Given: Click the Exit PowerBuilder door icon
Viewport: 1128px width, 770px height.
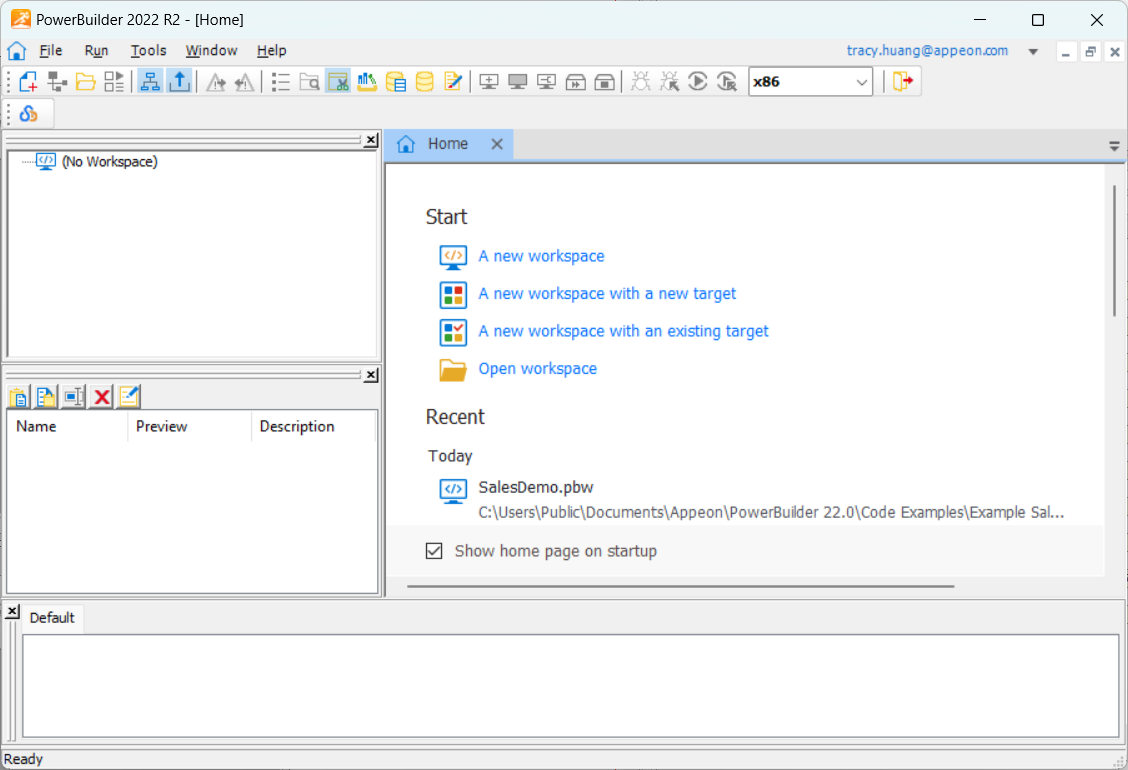Looking at the screenshot, I should pos(903,82).
